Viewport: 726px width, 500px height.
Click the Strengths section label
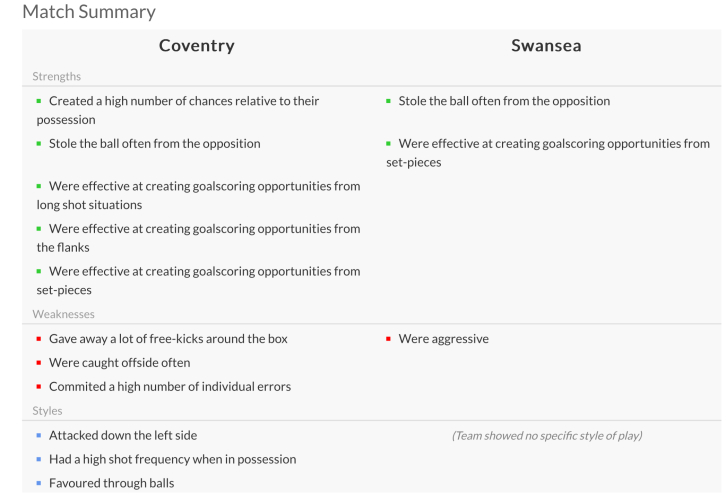click(57, 76)
